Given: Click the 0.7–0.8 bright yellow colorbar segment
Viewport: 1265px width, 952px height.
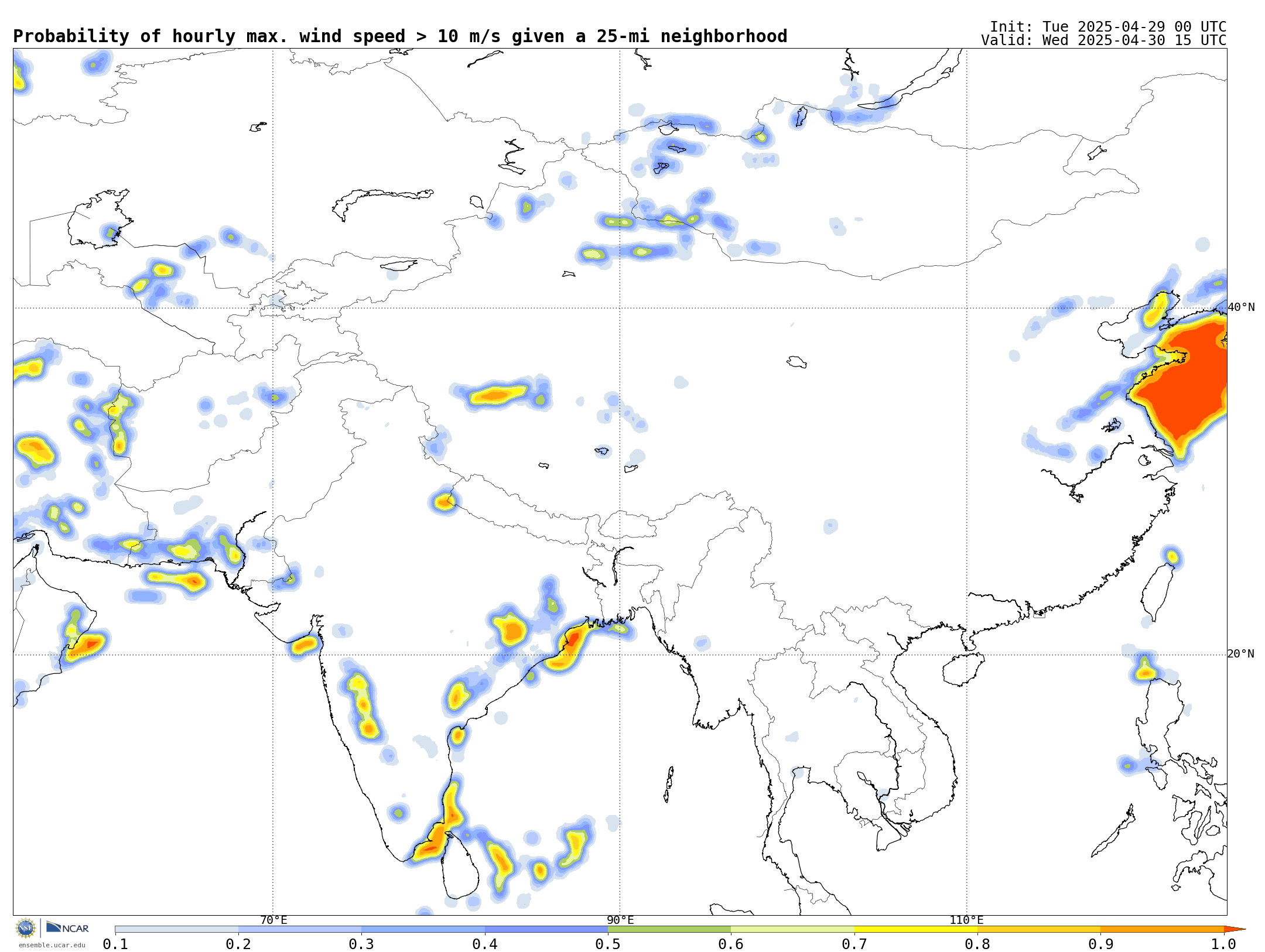Looking at the screenshot, I should [916, 929].
